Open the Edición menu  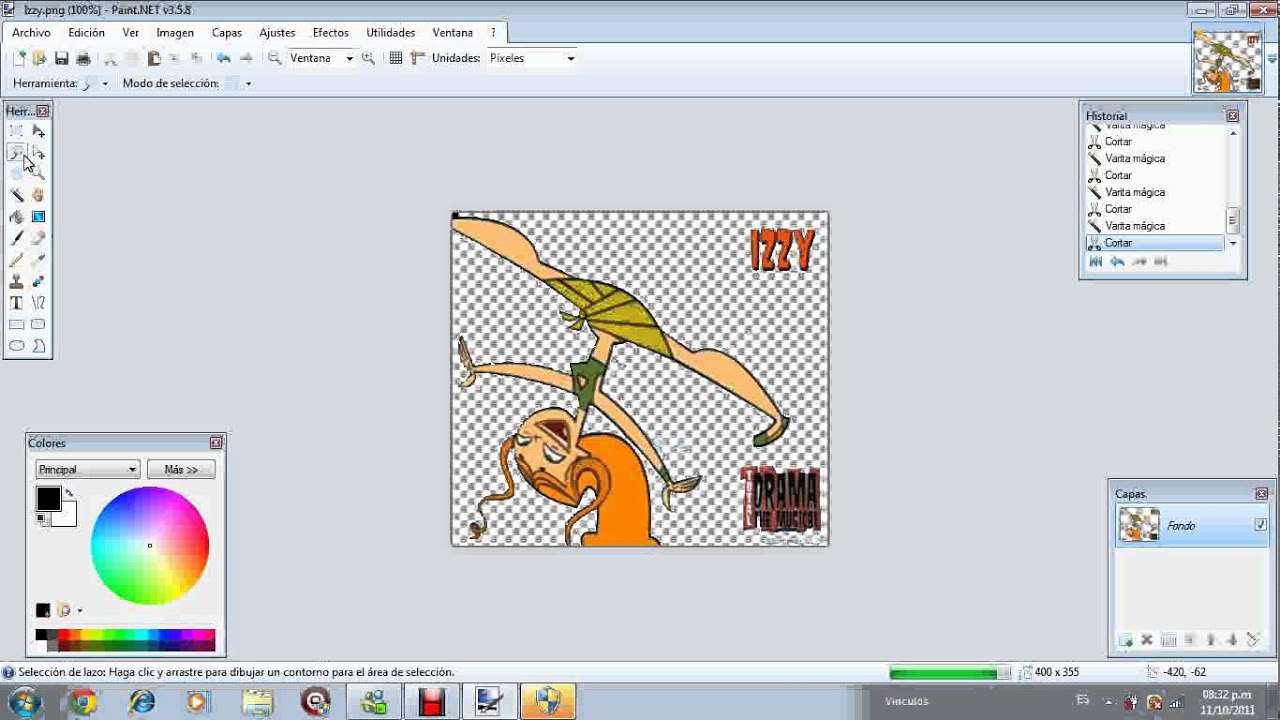click(x=86, y=32)
